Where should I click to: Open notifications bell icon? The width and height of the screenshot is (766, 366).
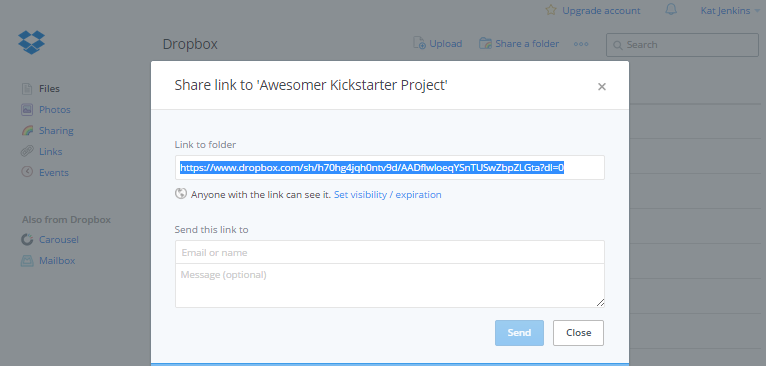[671, 10]
